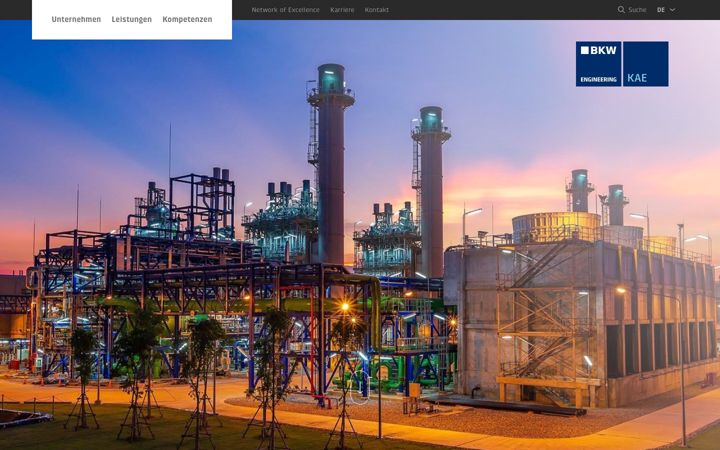This screenshot has height=450, width=720.
Task: Go to Network of Excellence page
Action: [285, 10]
